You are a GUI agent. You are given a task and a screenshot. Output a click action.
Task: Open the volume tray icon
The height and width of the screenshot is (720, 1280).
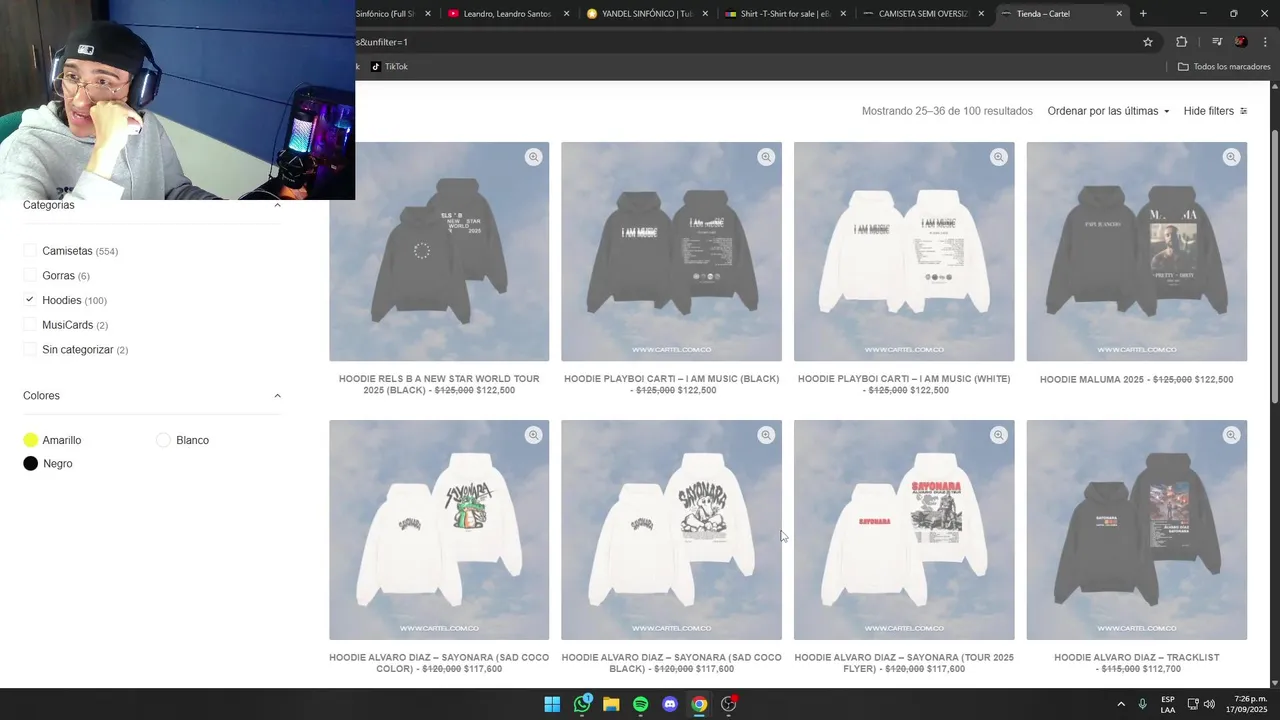1209,704
